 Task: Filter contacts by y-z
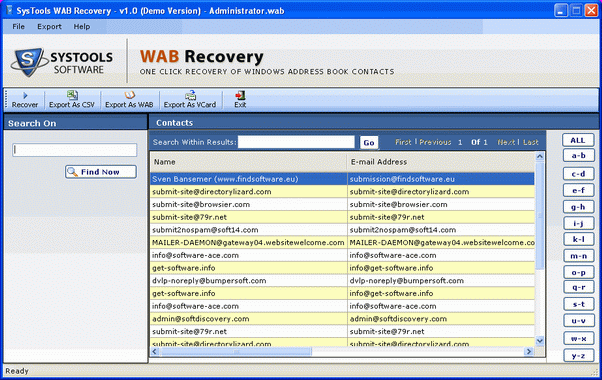(579, 355)
